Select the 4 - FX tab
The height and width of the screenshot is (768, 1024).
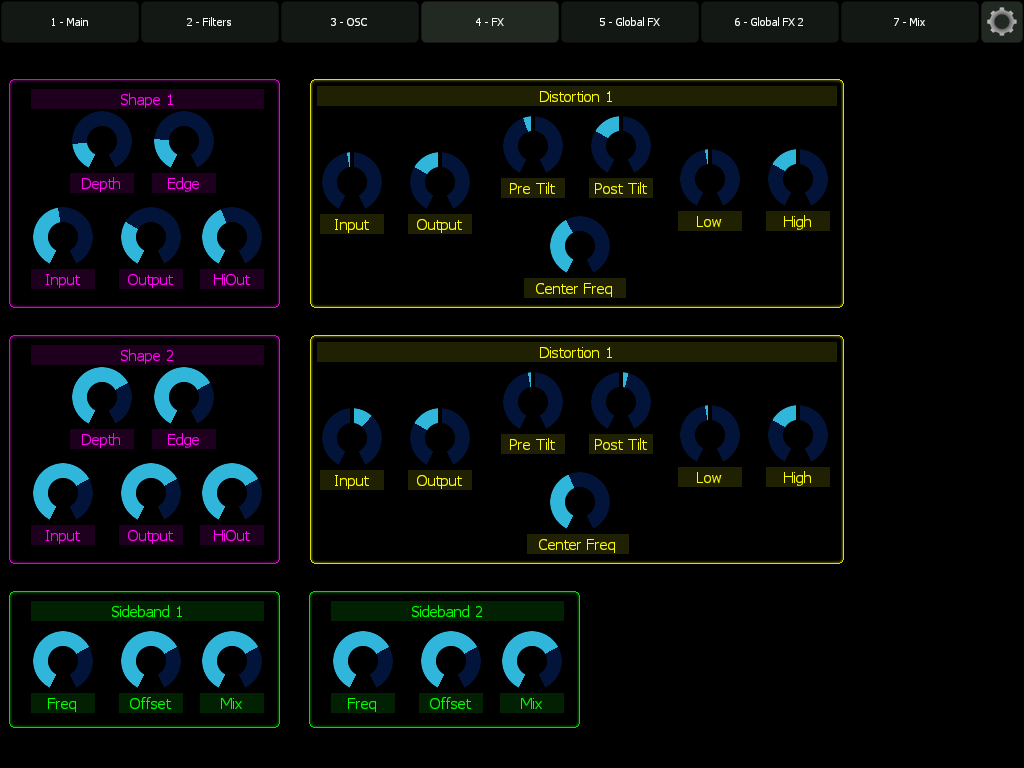[490, 22]
